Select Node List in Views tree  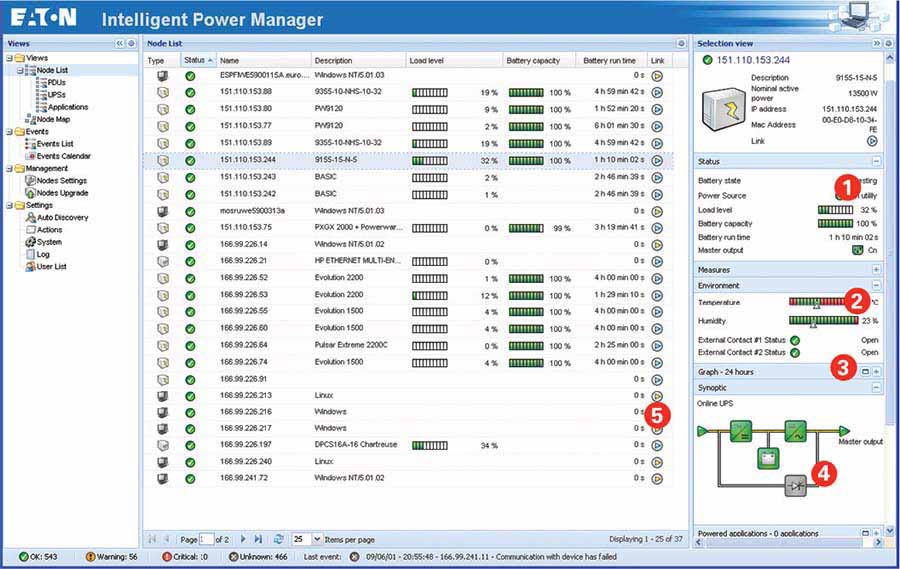(52, 70)
